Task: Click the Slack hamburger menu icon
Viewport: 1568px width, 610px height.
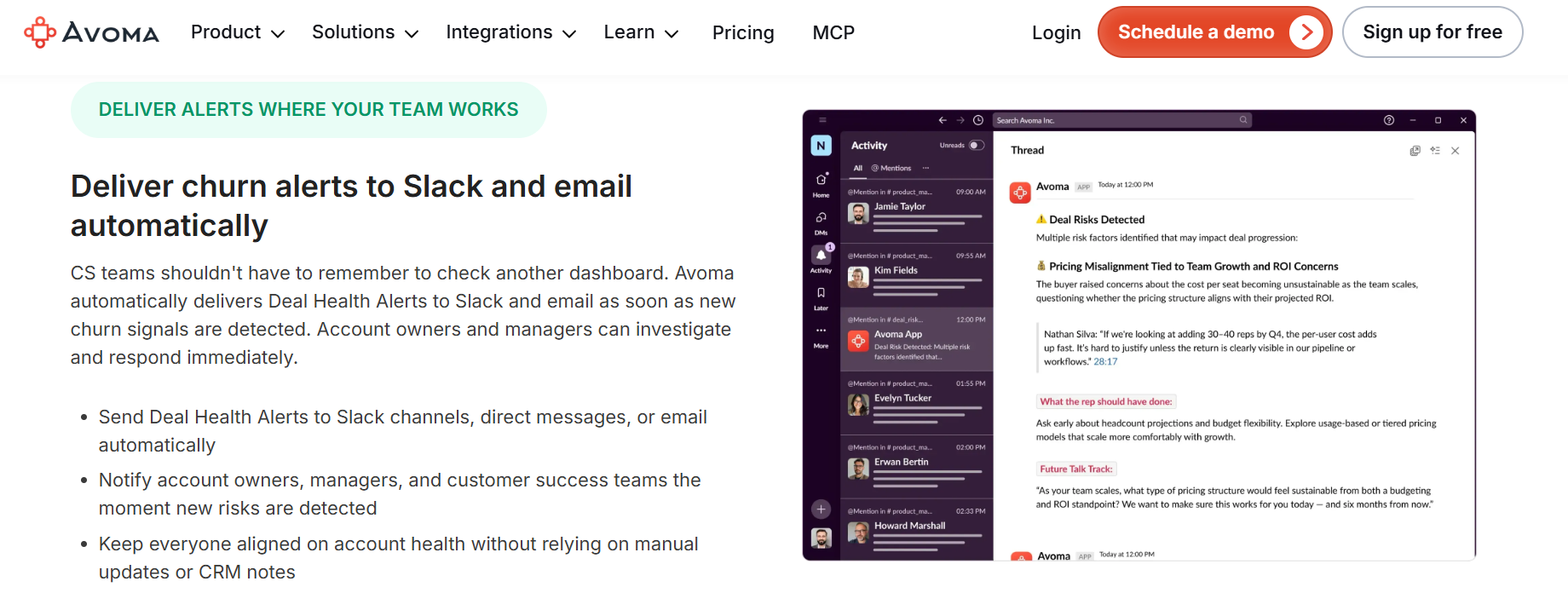Action: coord(822,120)
